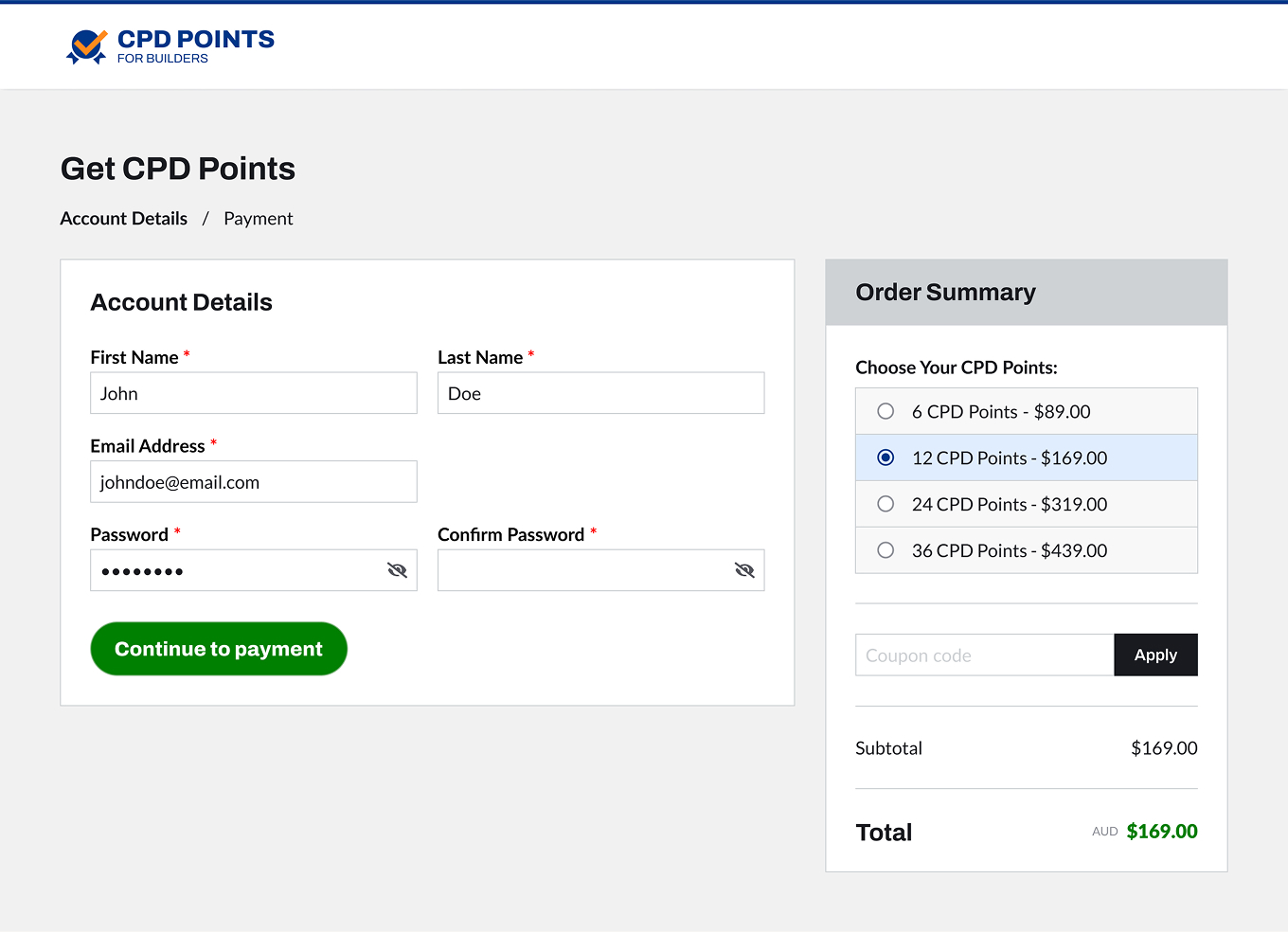
Task: Click the Confirm Password input
Action: click(x=582, y=570)
